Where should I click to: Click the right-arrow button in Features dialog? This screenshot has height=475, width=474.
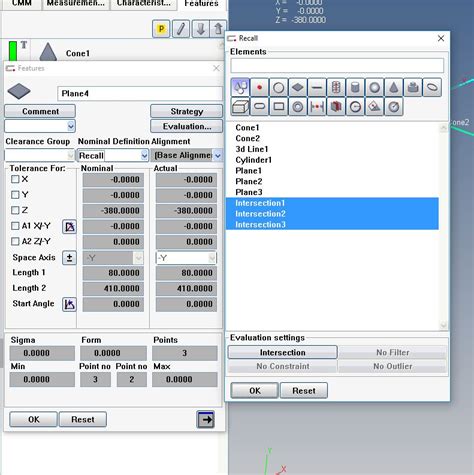pyautogui.click(x=206, y=419)
